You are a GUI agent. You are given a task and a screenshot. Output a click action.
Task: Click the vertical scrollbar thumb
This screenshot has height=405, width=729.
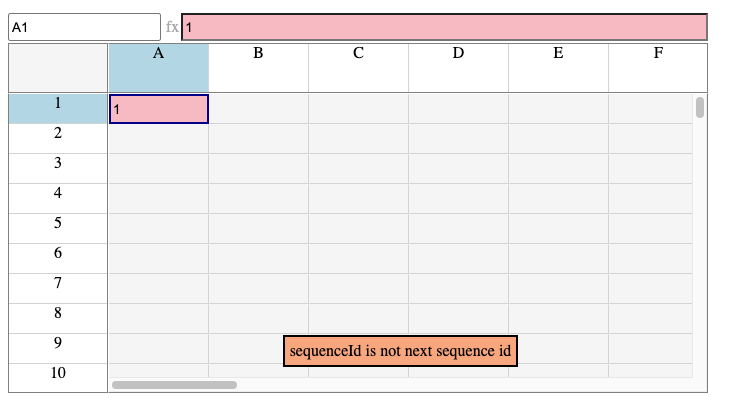pyautogui.click(x=700, y=107)
